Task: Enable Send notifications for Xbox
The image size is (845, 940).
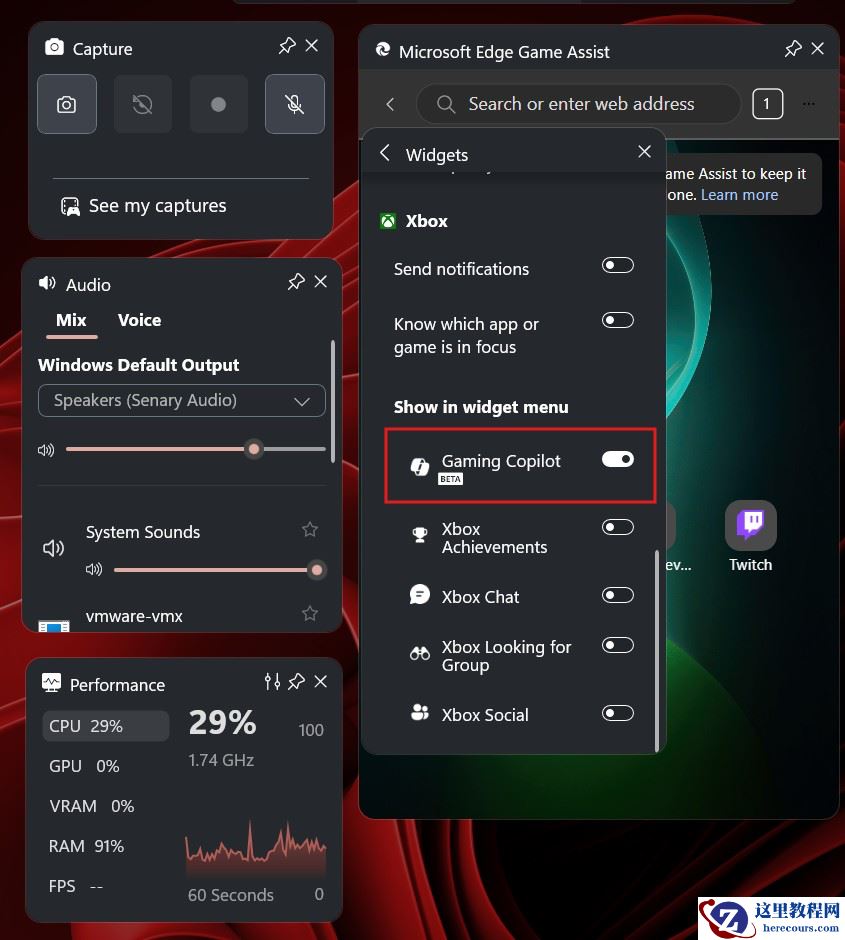Action: point(617,264)
